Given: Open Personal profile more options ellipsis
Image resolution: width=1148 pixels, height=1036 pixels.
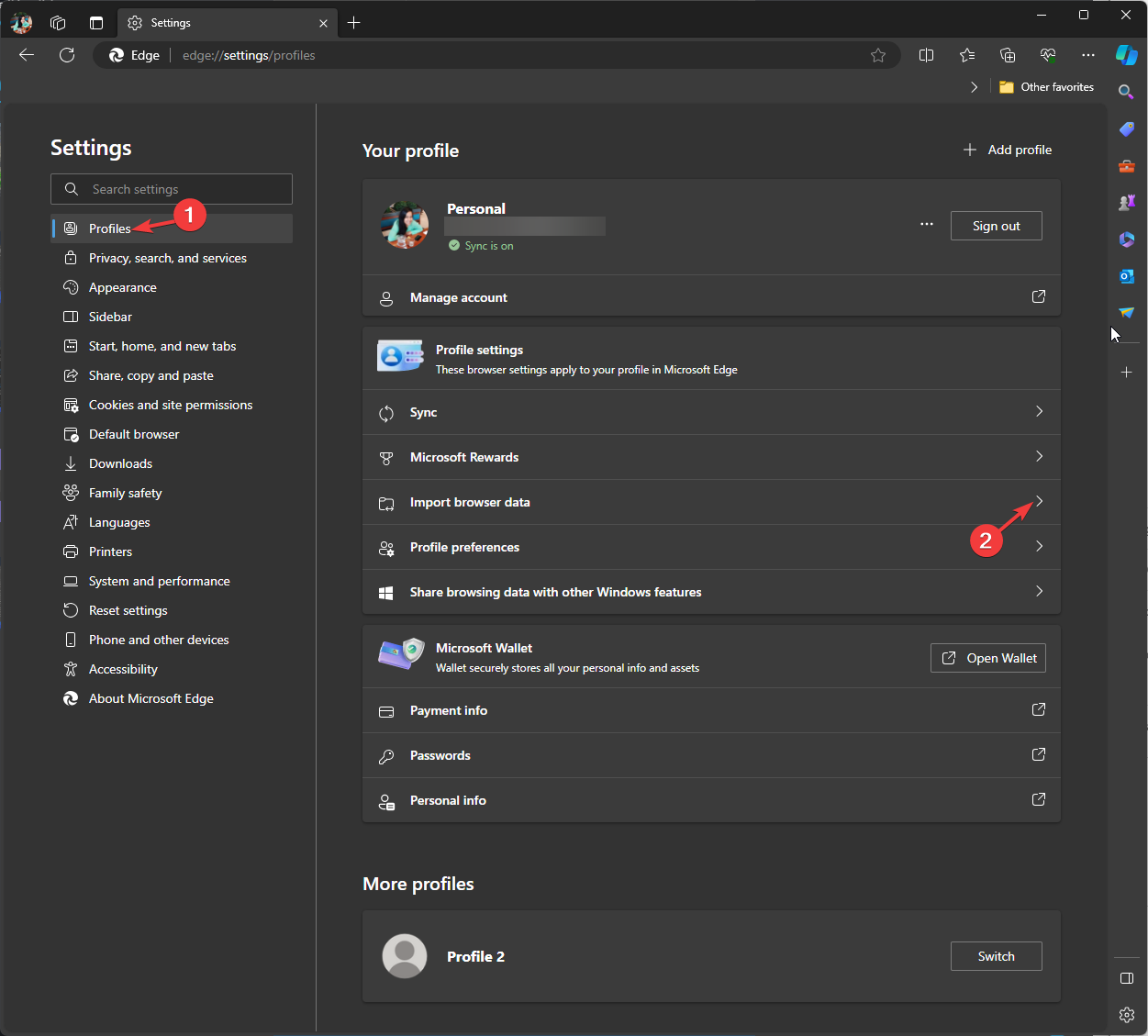Looking at the screenshot, I should tap(927, 225).
